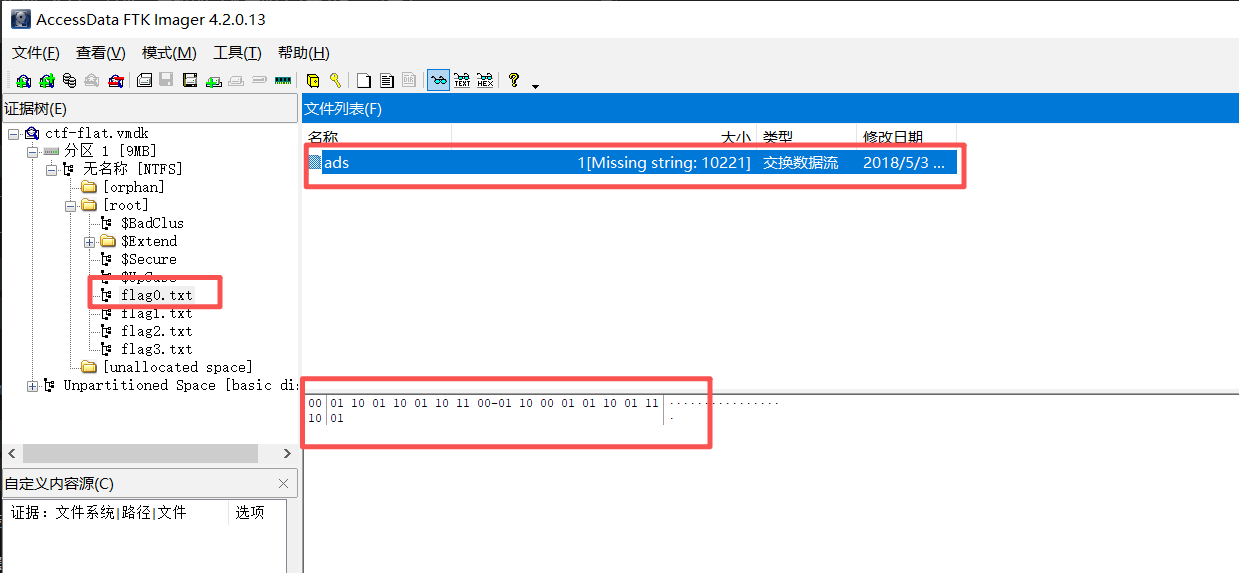Click the Export File Hash List icon
The height and width of the screenshot is (573, 1239).
coord(386,81)
